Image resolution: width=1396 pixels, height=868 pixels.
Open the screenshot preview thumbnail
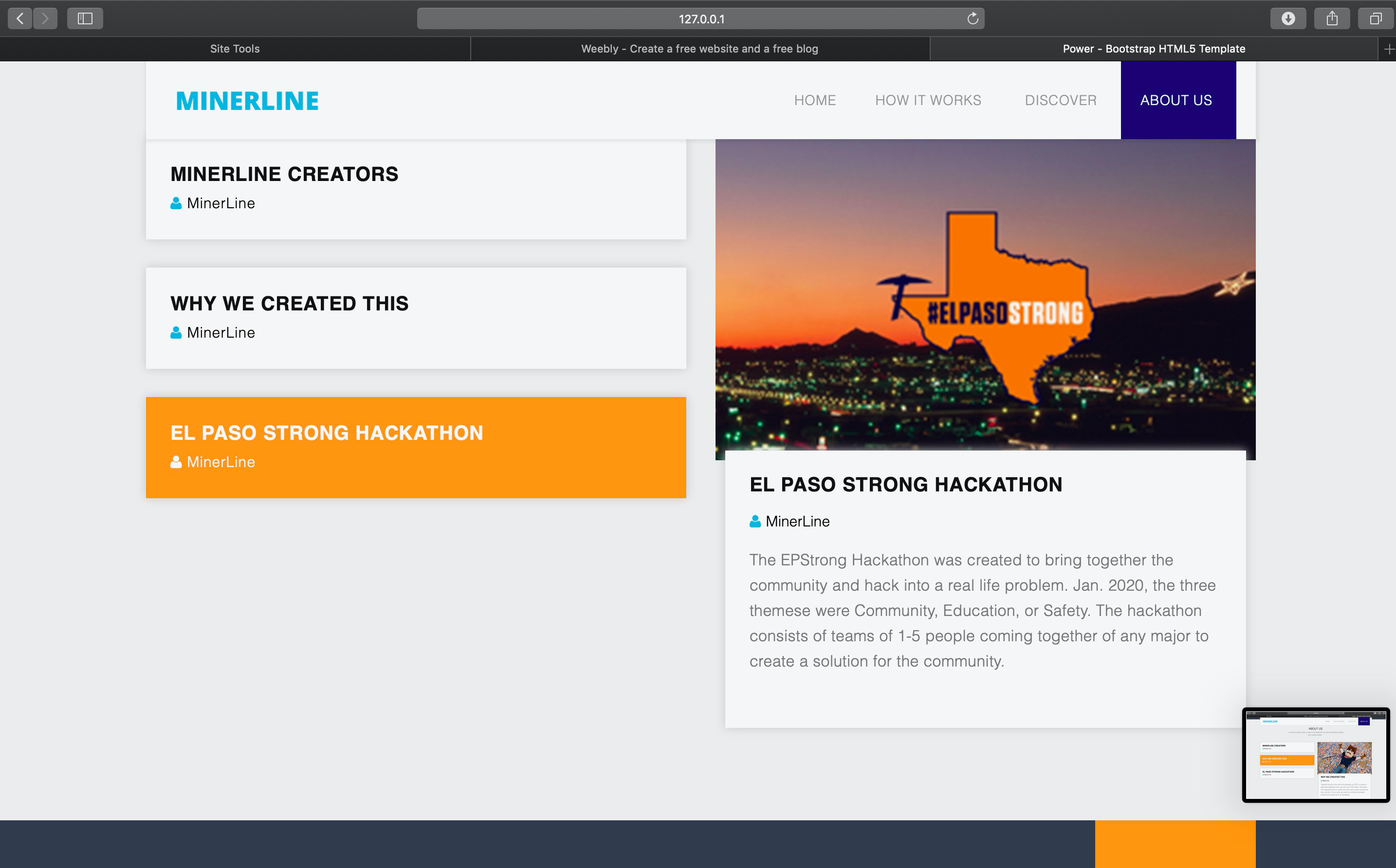tap(1315, 755)
